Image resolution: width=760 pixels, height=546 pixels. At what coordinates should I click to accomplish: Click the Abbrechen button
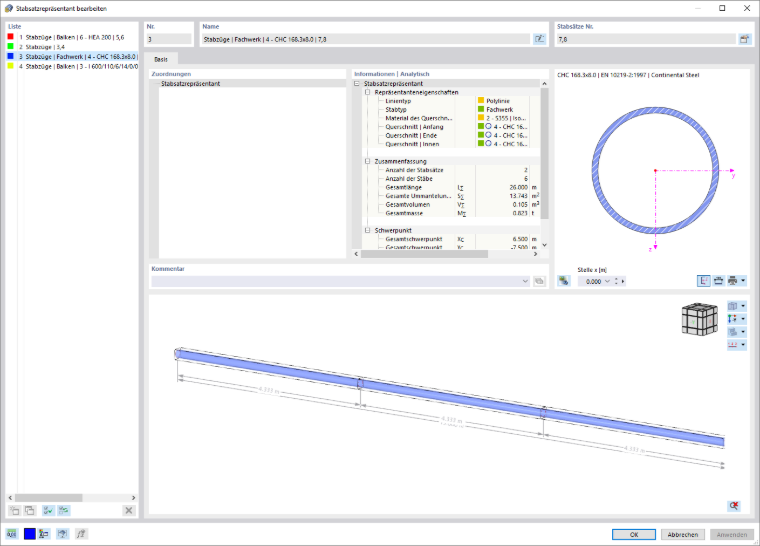point(682,534)
